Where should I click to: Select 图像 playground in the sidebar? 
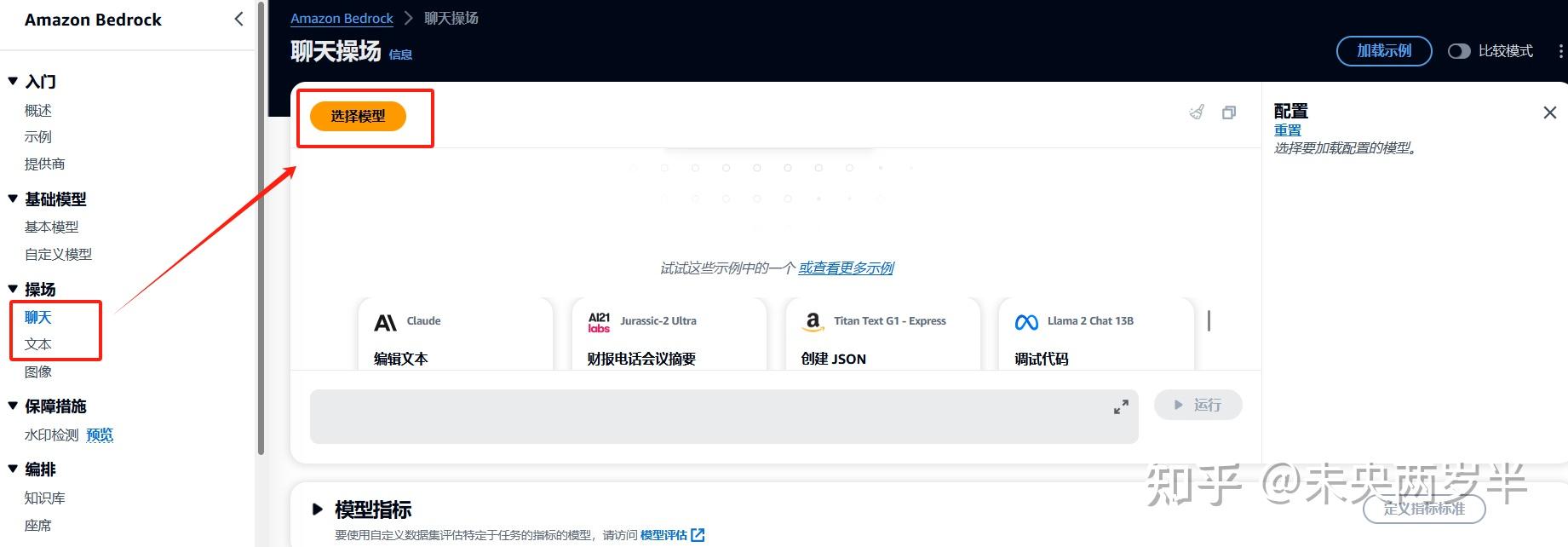(38, 371)
